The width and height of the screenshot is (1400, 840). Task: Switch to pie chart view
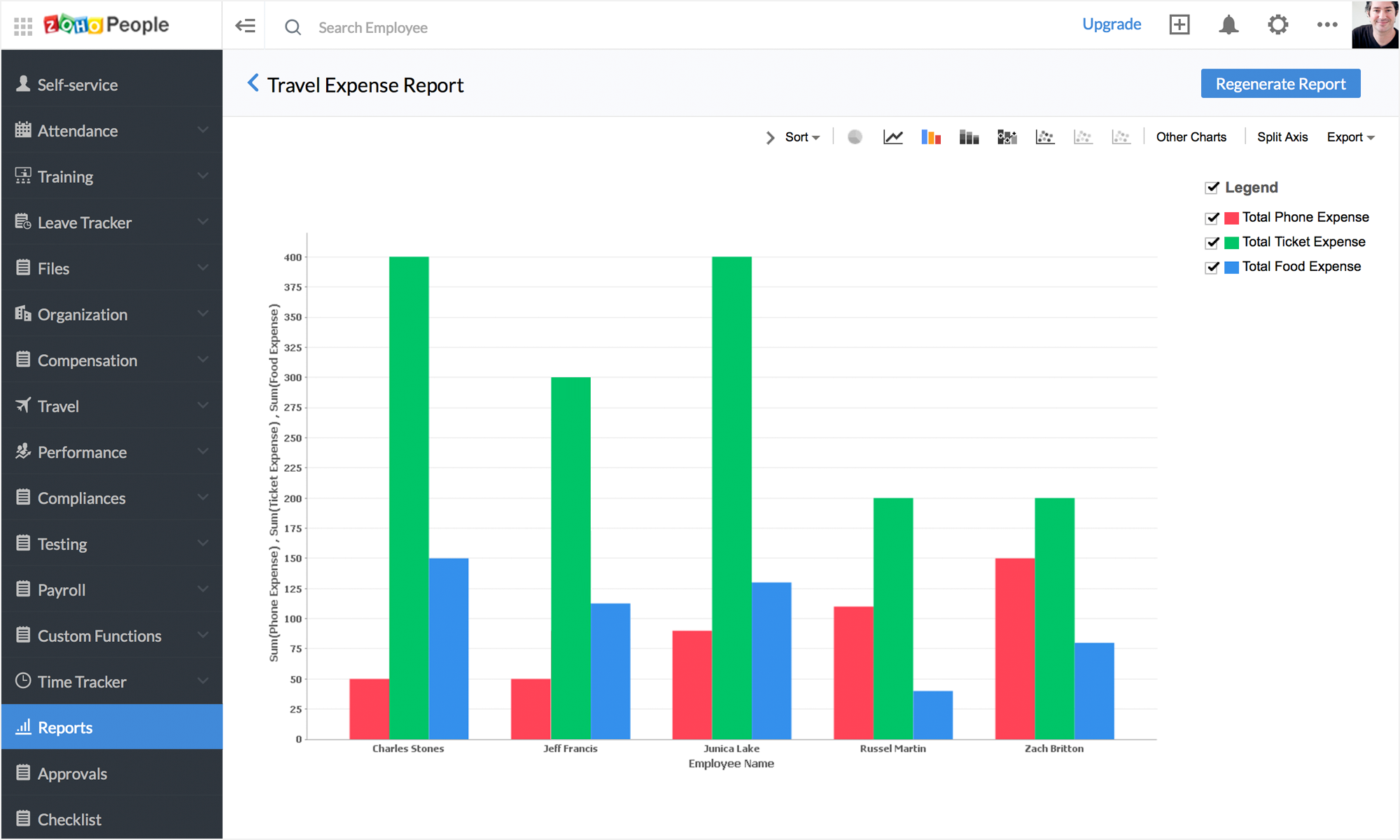click(855, 137)
